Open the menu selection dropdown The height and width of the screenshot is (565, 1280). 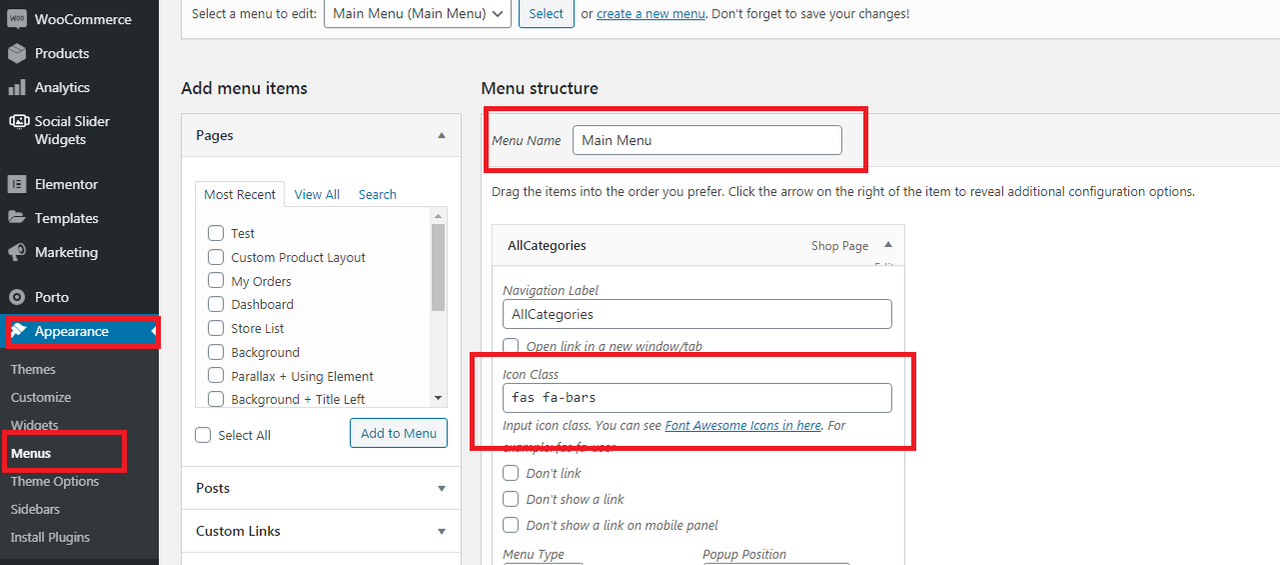[x=418, y=13]
